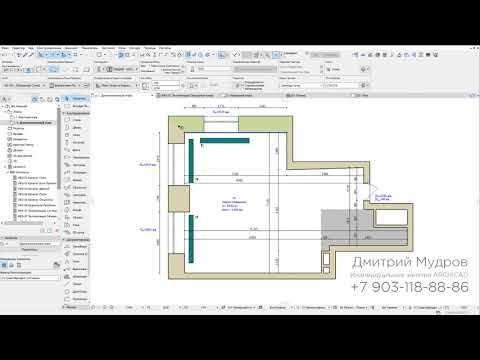Open the Конструирование menu
Viewport: 480px width, 360px height.
point(49,48)
